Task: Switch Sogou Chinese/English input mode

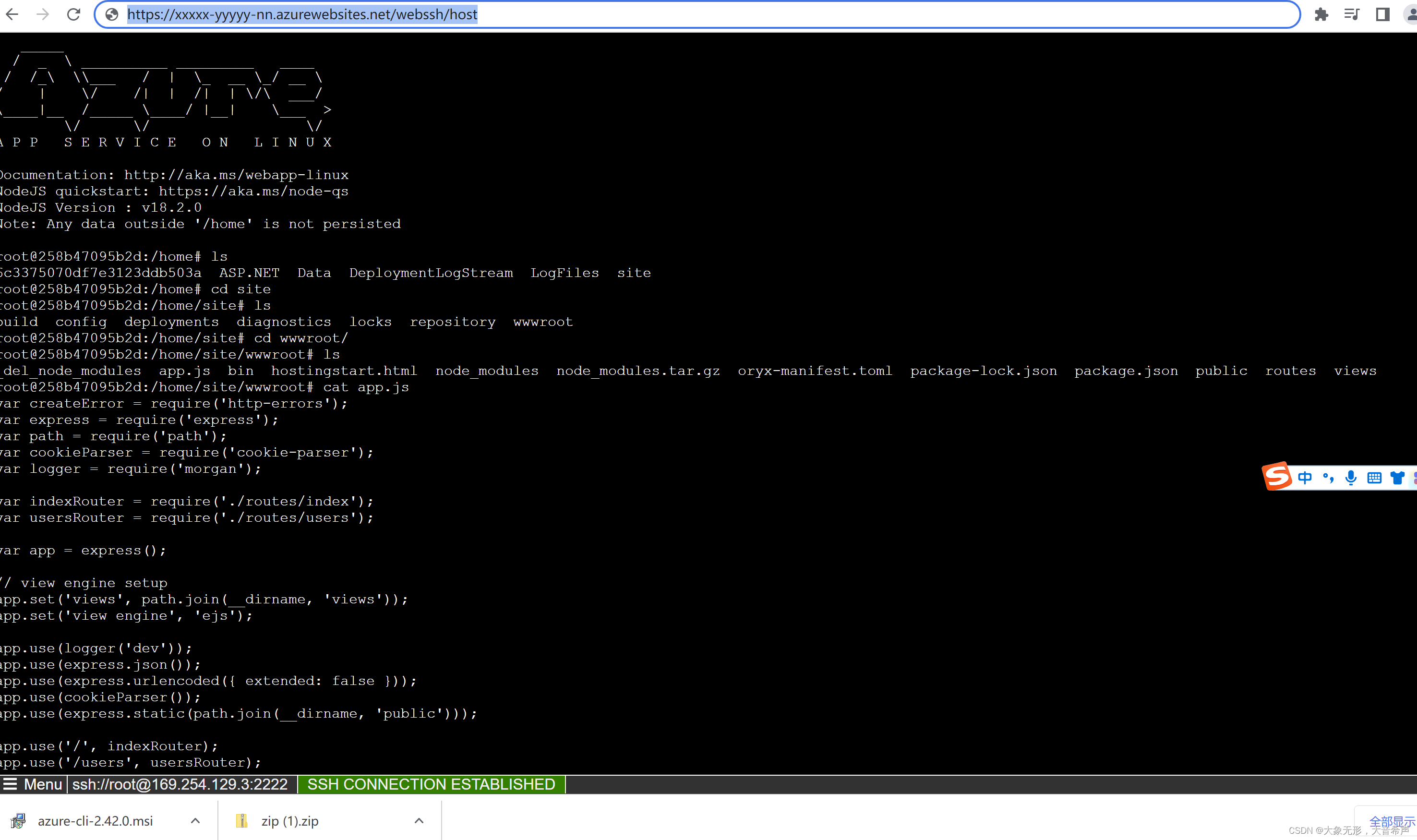Action: click(x=1305, y=478)
